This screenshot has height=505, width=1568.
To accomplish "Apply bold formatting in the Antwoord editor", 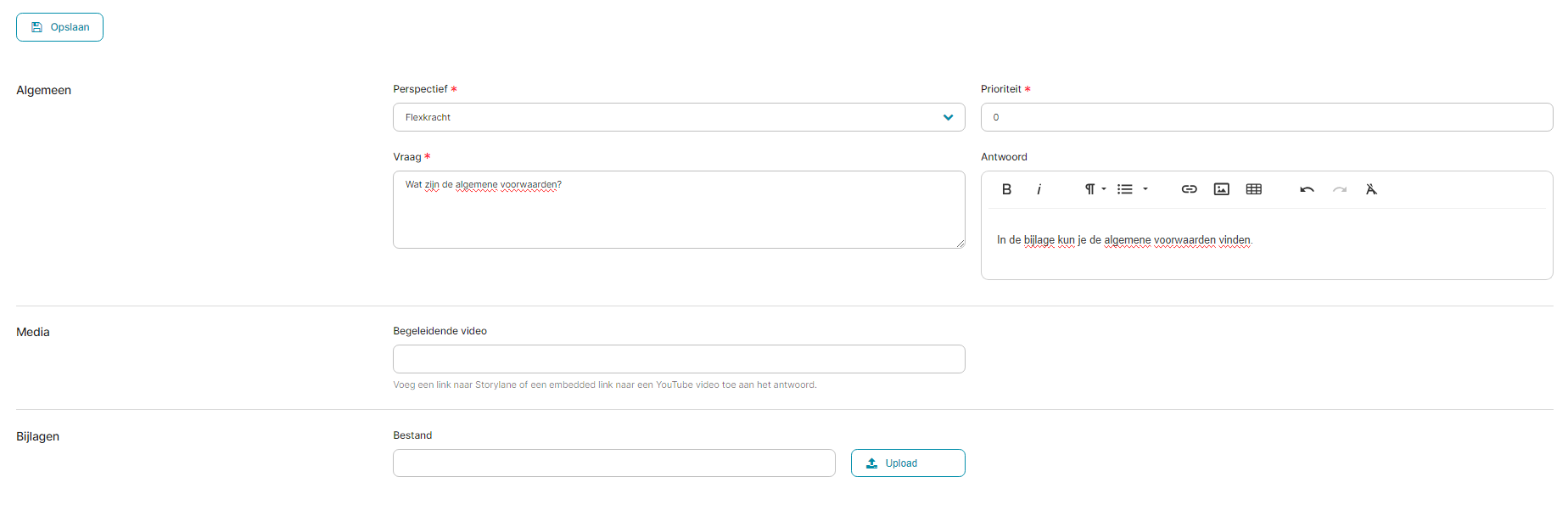I will click(1006, 189).
